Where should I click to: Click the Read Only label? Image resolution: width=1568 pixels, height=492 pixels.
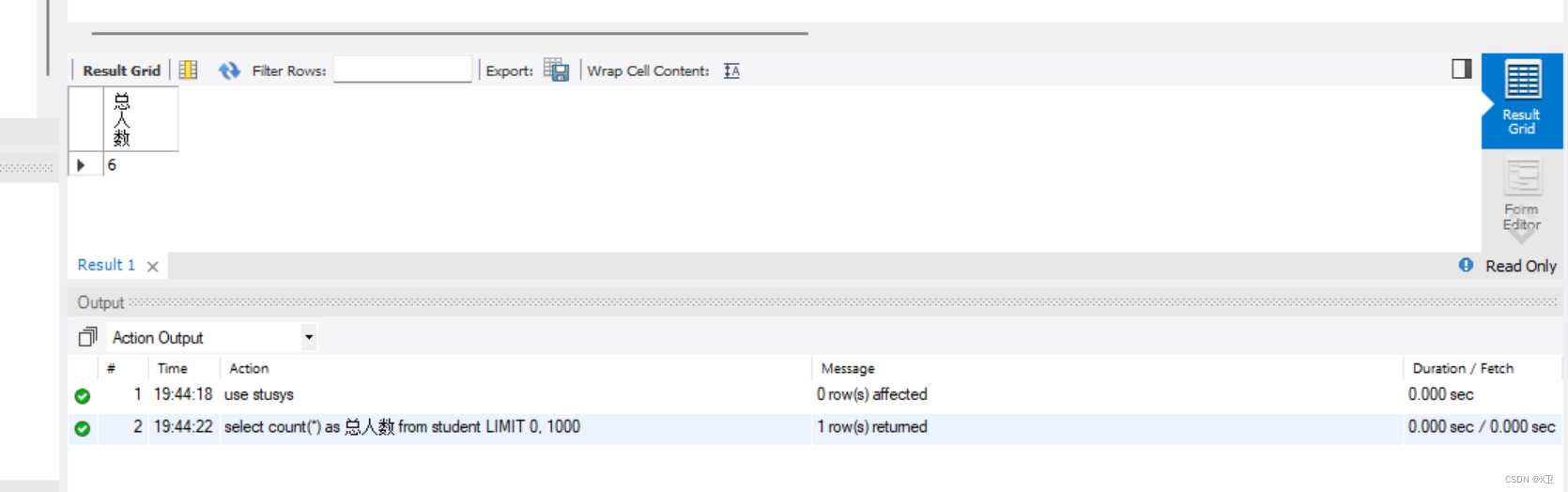coord(1520,266)
